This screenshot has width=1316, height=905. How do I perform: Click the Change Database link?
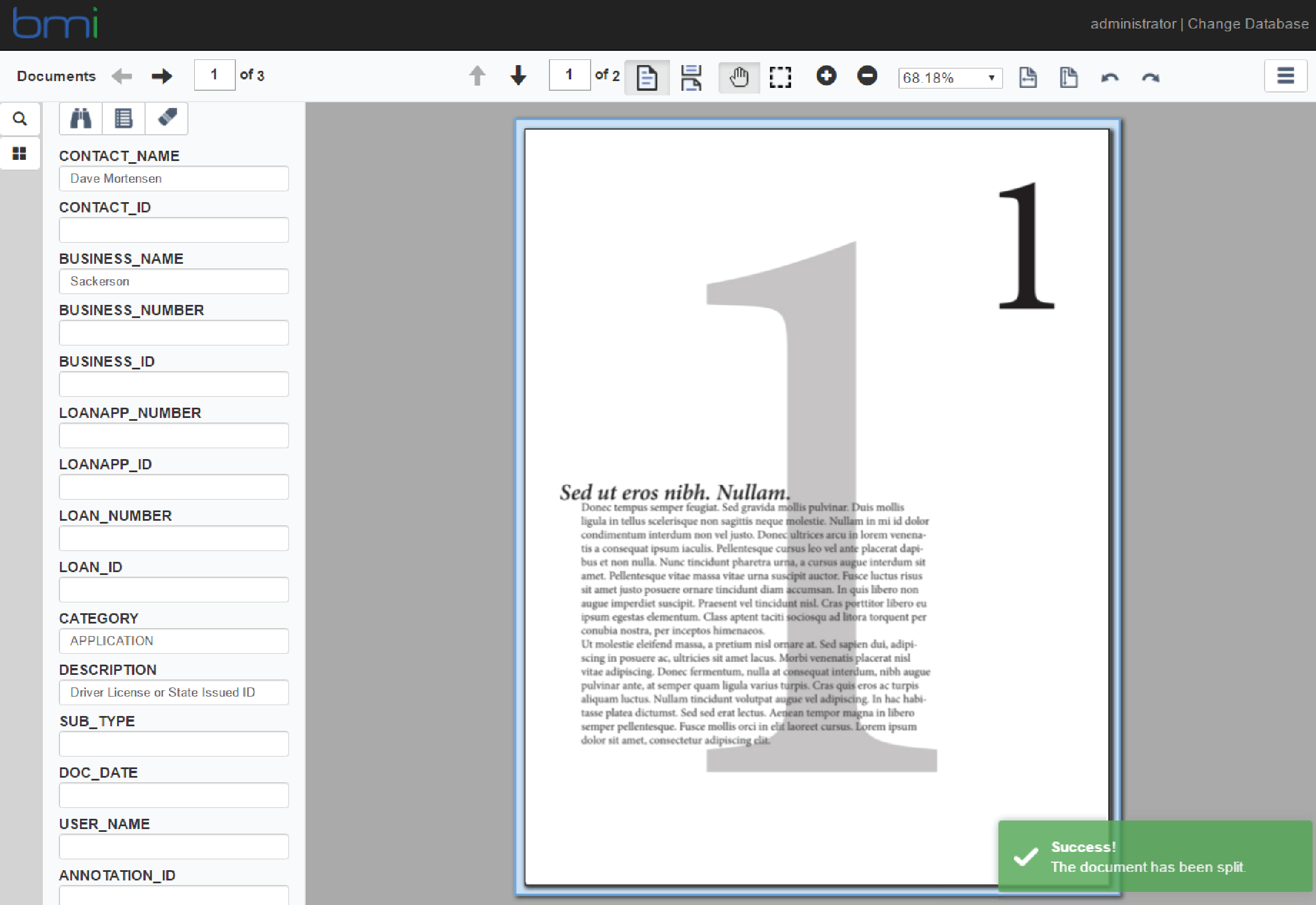click(x=1248, y=24)
